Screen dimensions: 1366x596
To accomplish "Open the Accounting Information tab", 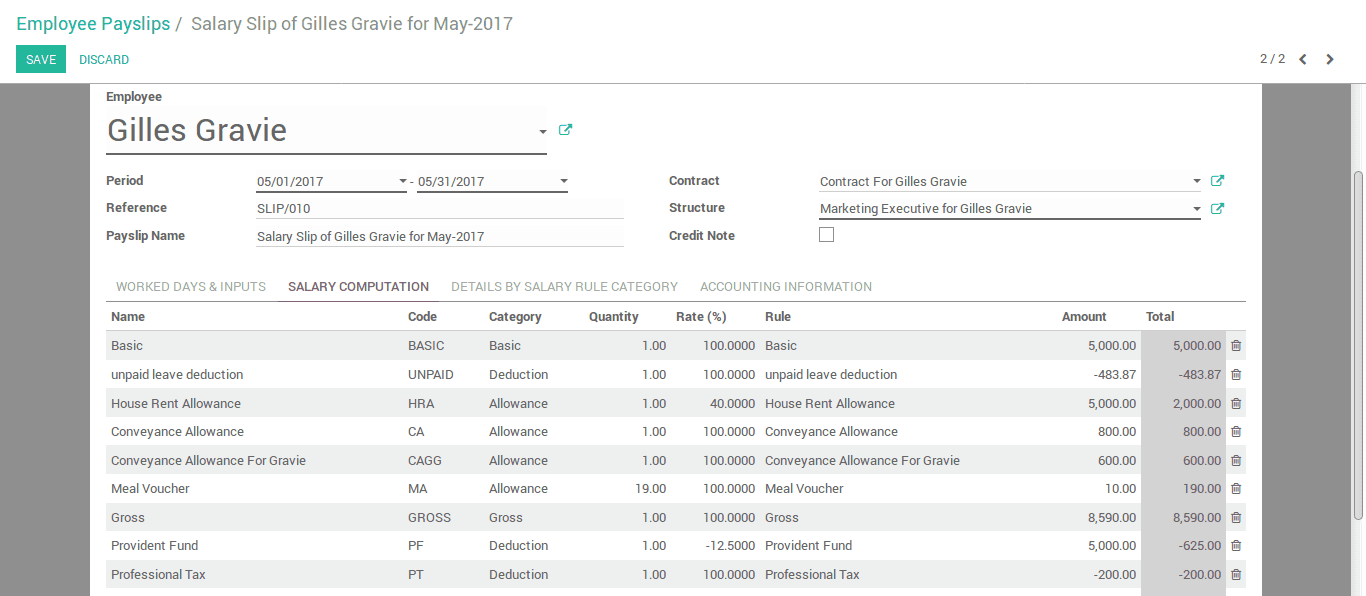I will tap(786, 287).
